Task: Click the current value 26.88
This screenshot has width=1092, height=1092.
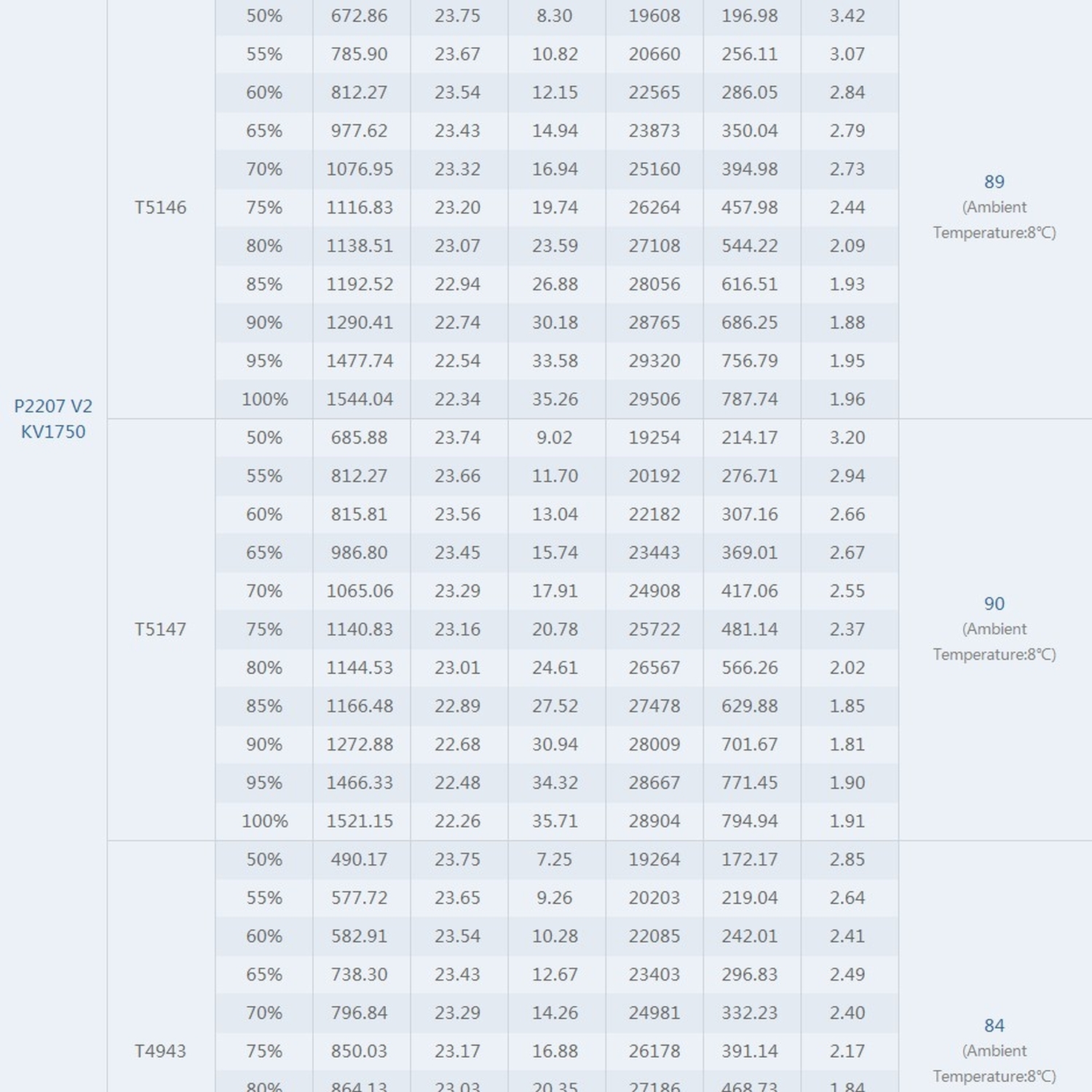Action: [555, 284]
